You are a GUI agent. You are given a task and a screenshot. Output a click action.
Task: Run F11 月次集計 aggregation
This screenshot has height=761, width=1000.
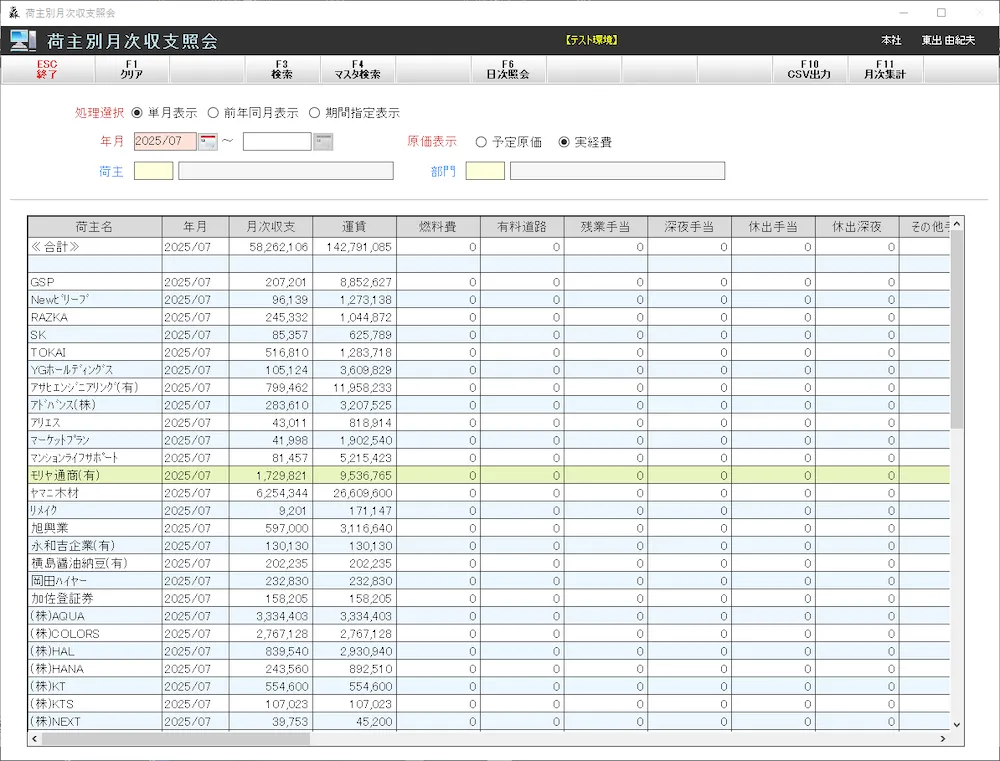tap(885, 69)
